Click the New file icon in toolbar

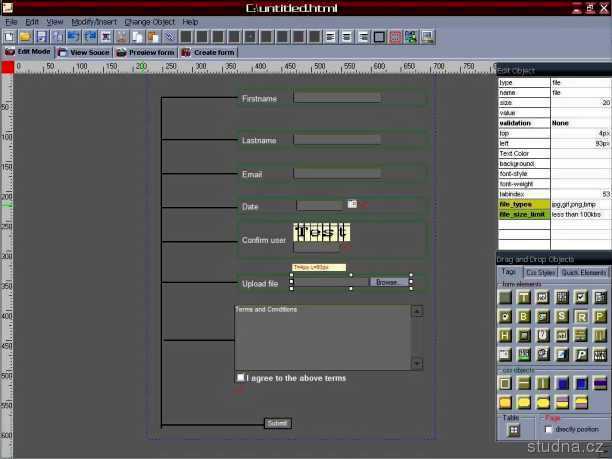9,36
